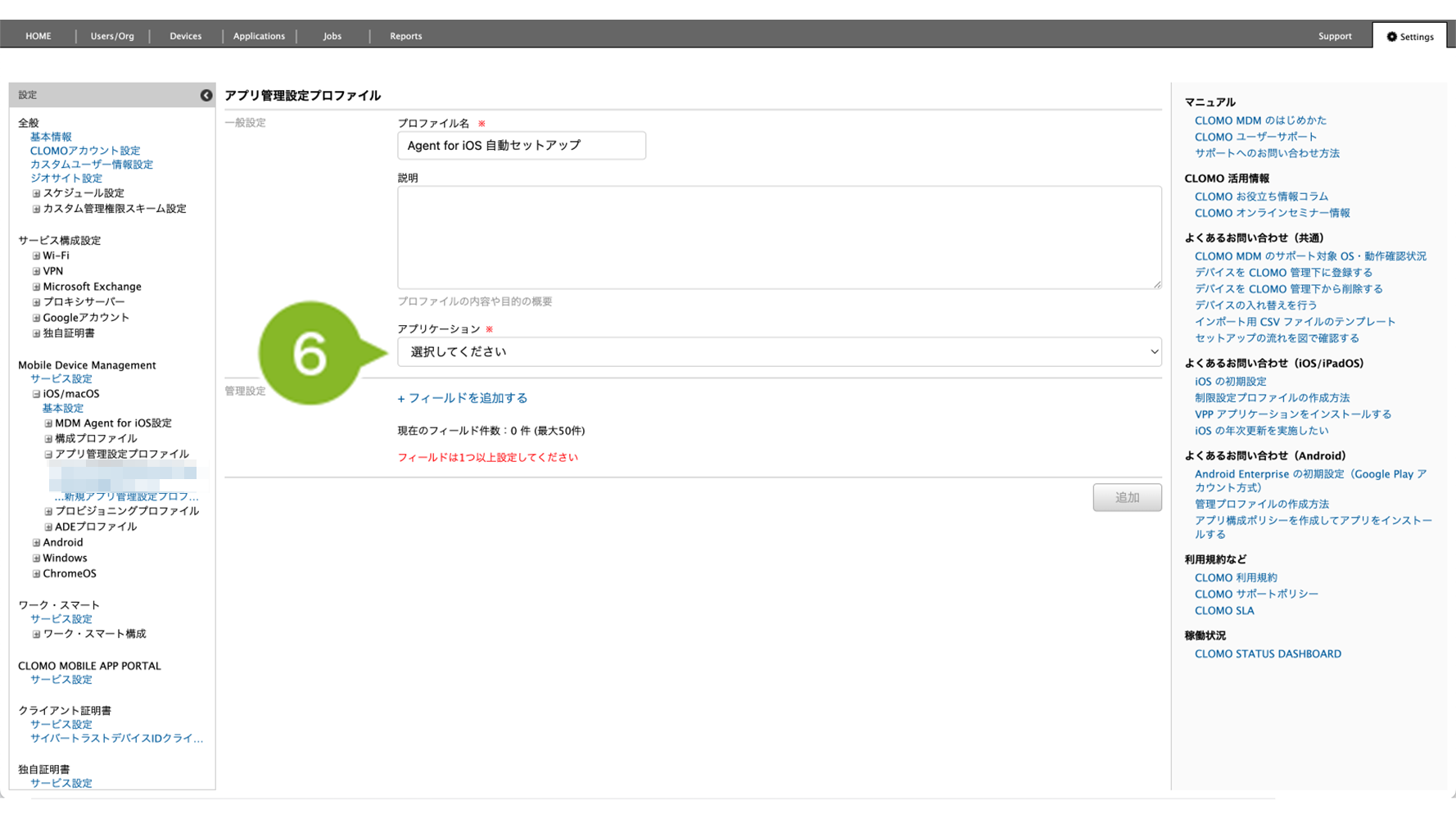Open CLOMOアカウント設定 in sidebar
The image size is (1456, 819).
85,151
